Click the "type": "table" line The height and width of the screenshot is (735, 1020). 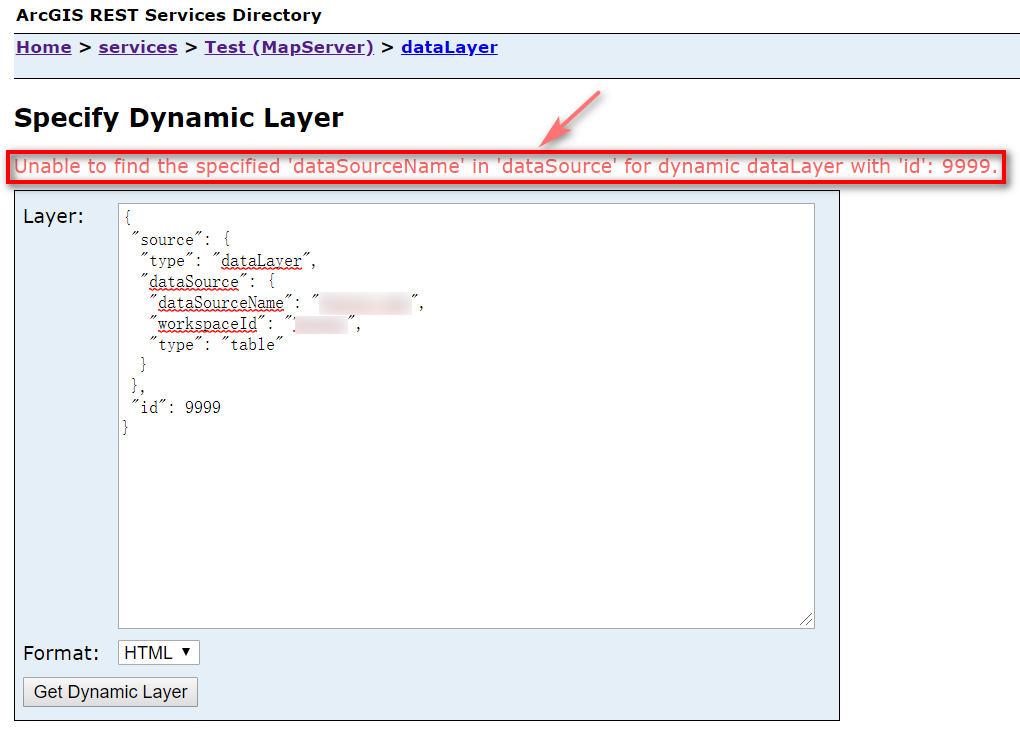click(x=216, y=344)
